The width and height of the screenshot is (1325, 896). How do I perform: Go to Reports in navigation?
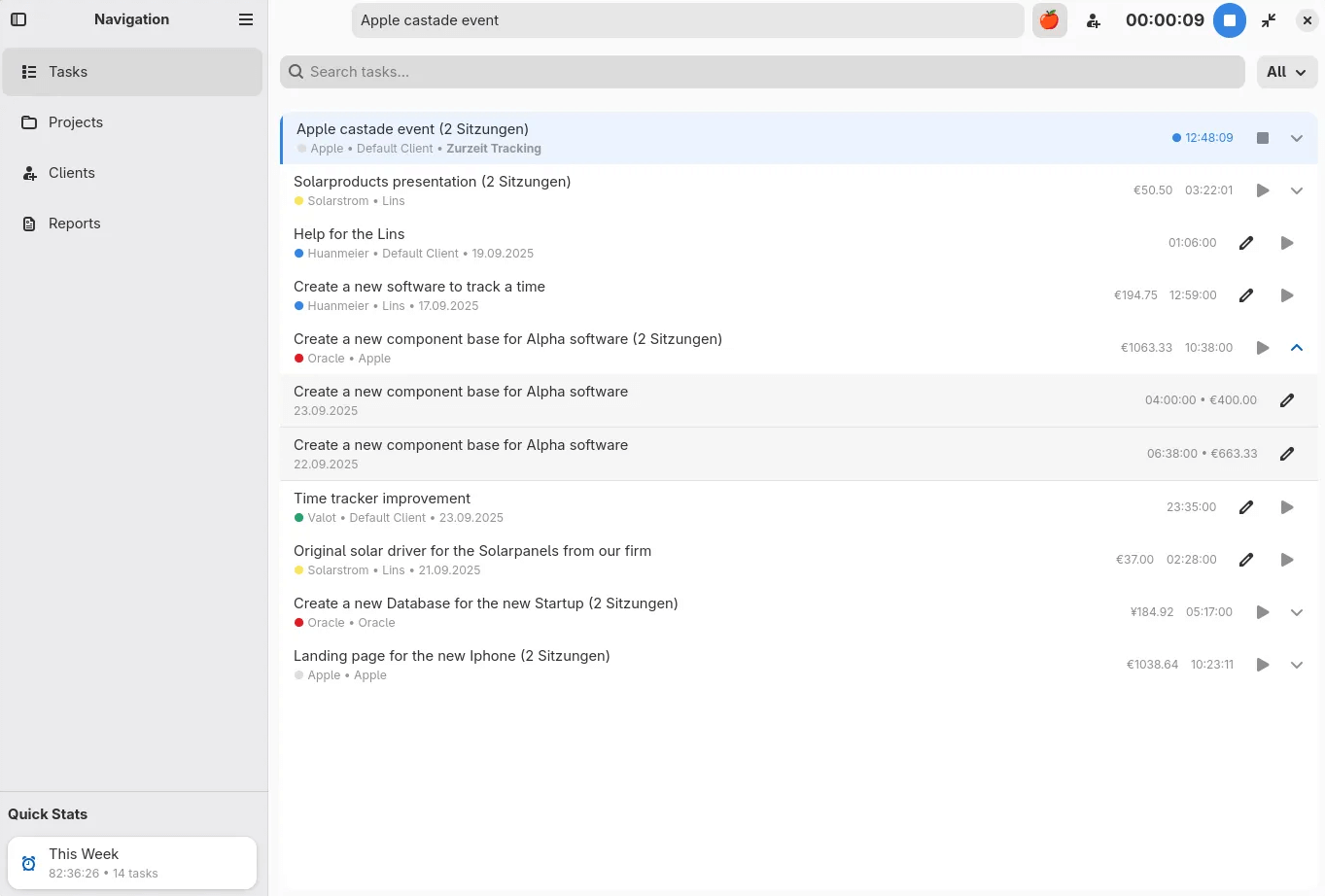75,224
